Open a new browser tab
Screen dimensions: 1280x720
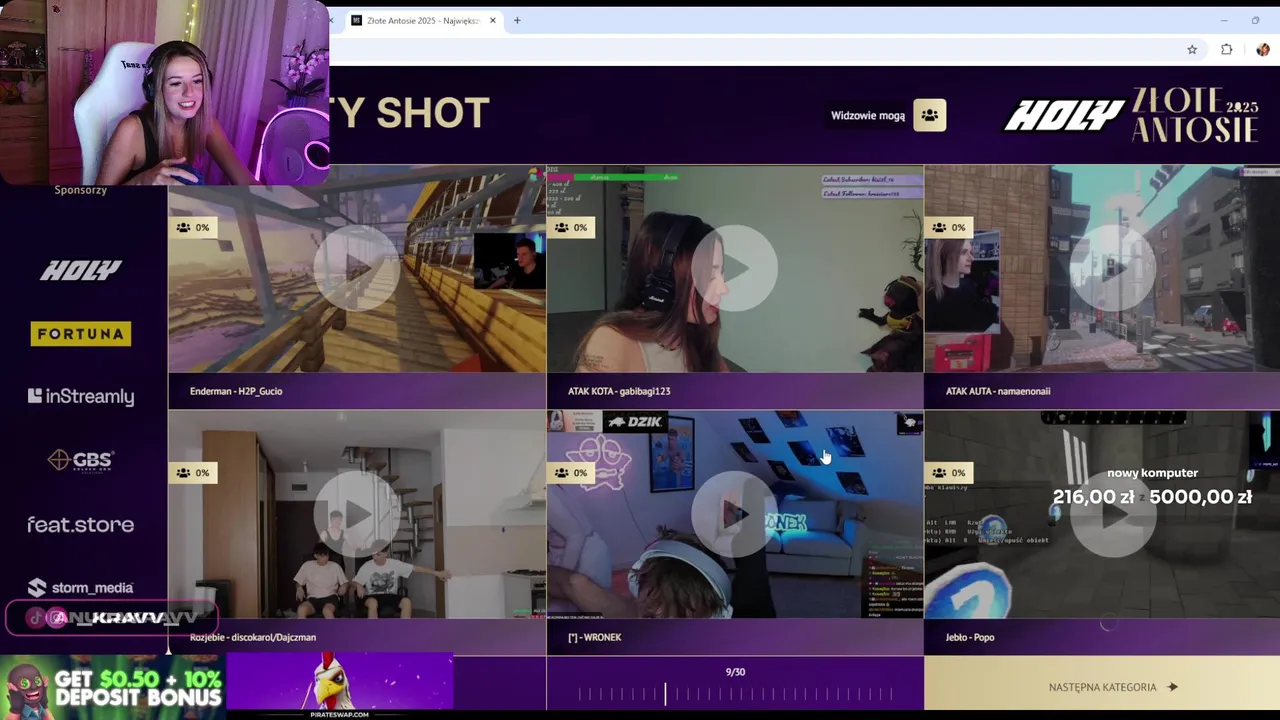(517, 20)
